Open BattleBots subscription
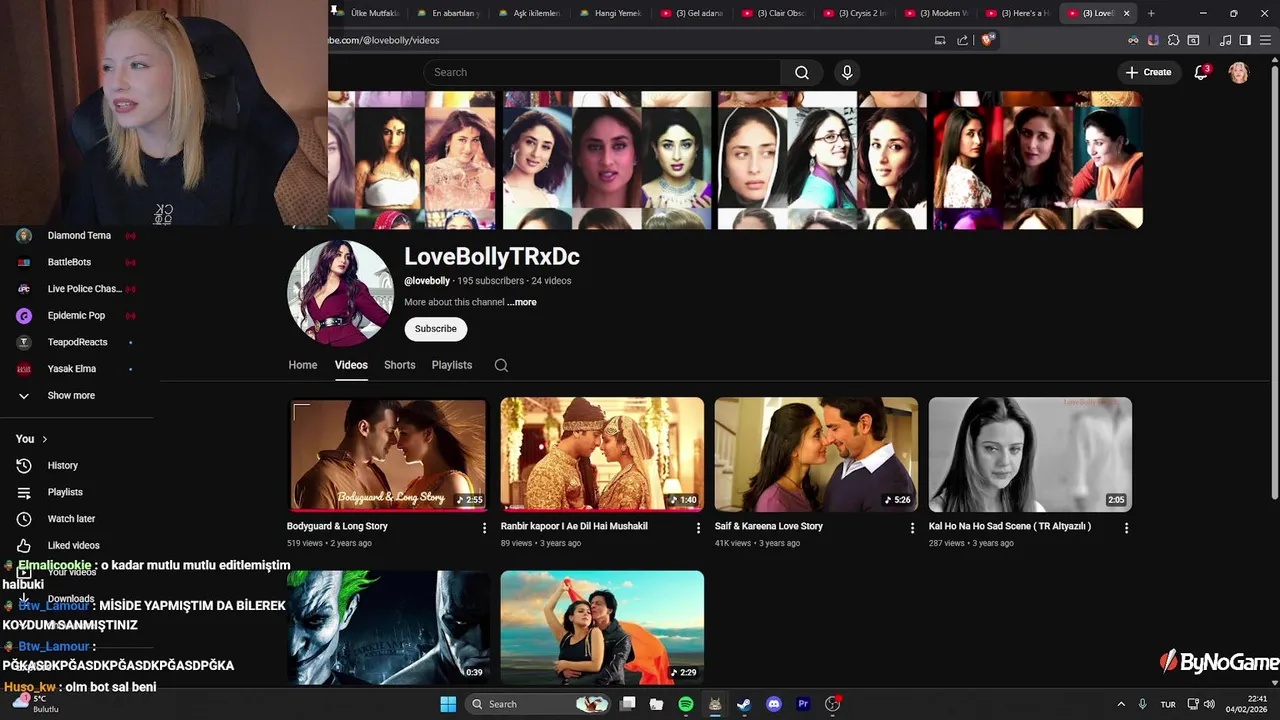Viewport: 1280px width, 720px height. (77, 262)
